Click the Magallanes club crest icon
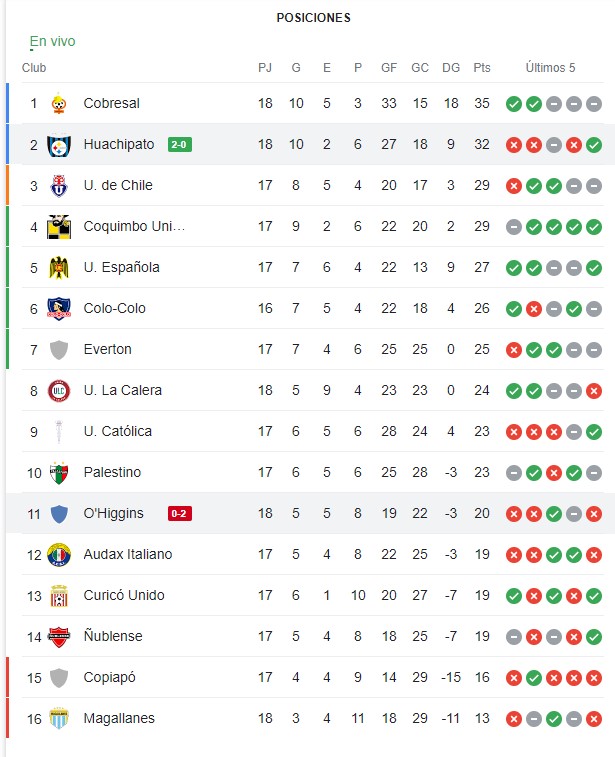This screenshot has width=615, height=757. [59, 719]
